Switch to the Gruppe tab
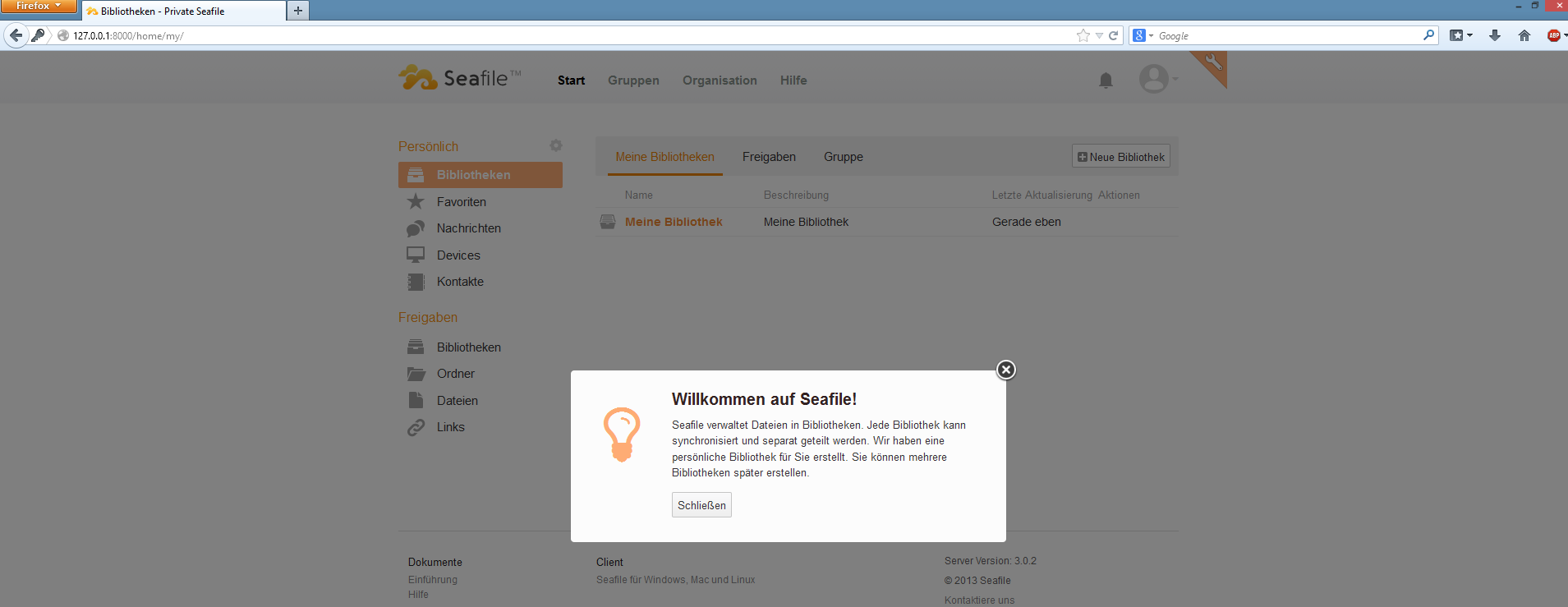 (x=844, y=157)
